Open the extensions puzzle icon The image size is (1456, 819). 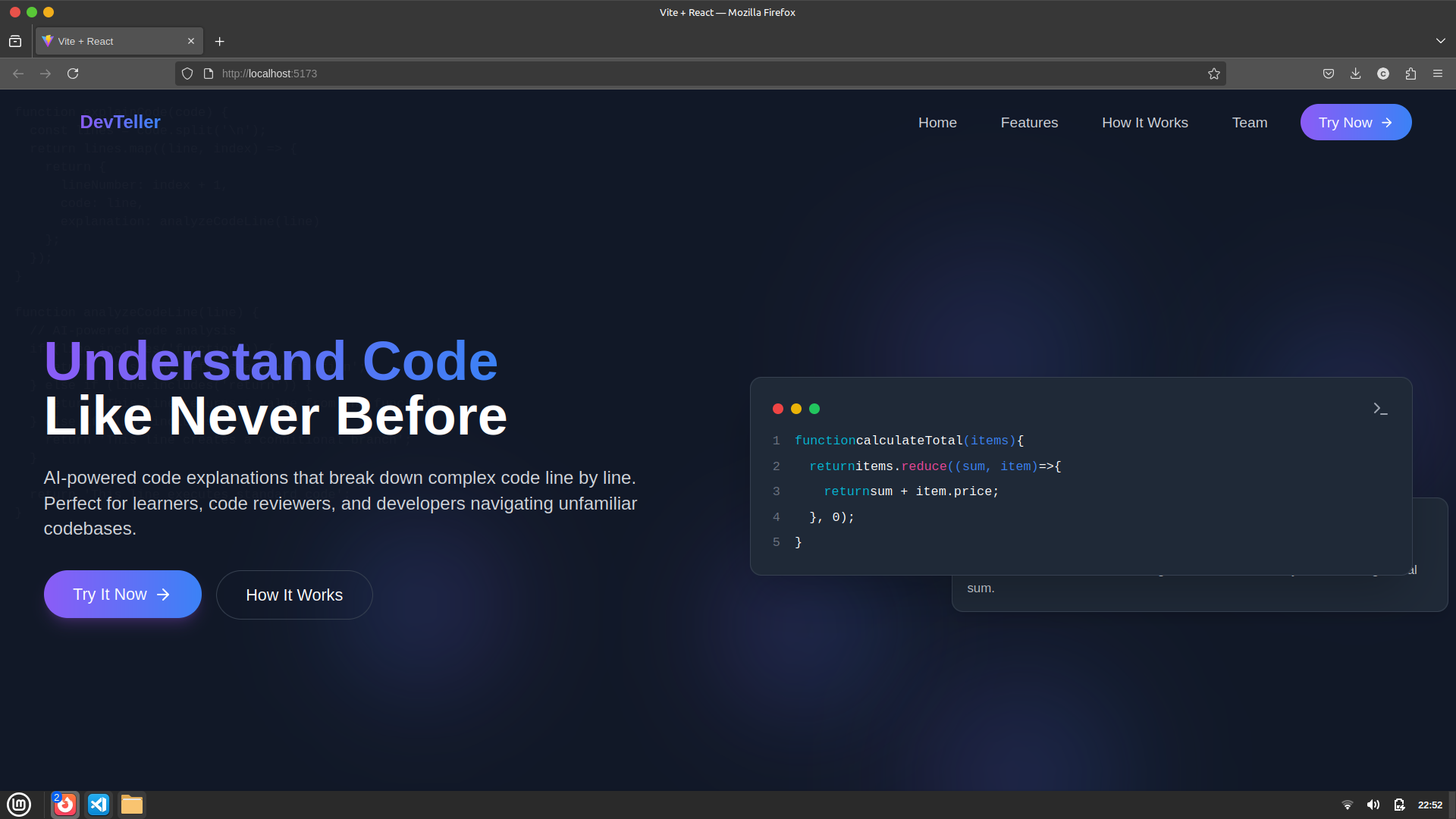pos(1410,74)
